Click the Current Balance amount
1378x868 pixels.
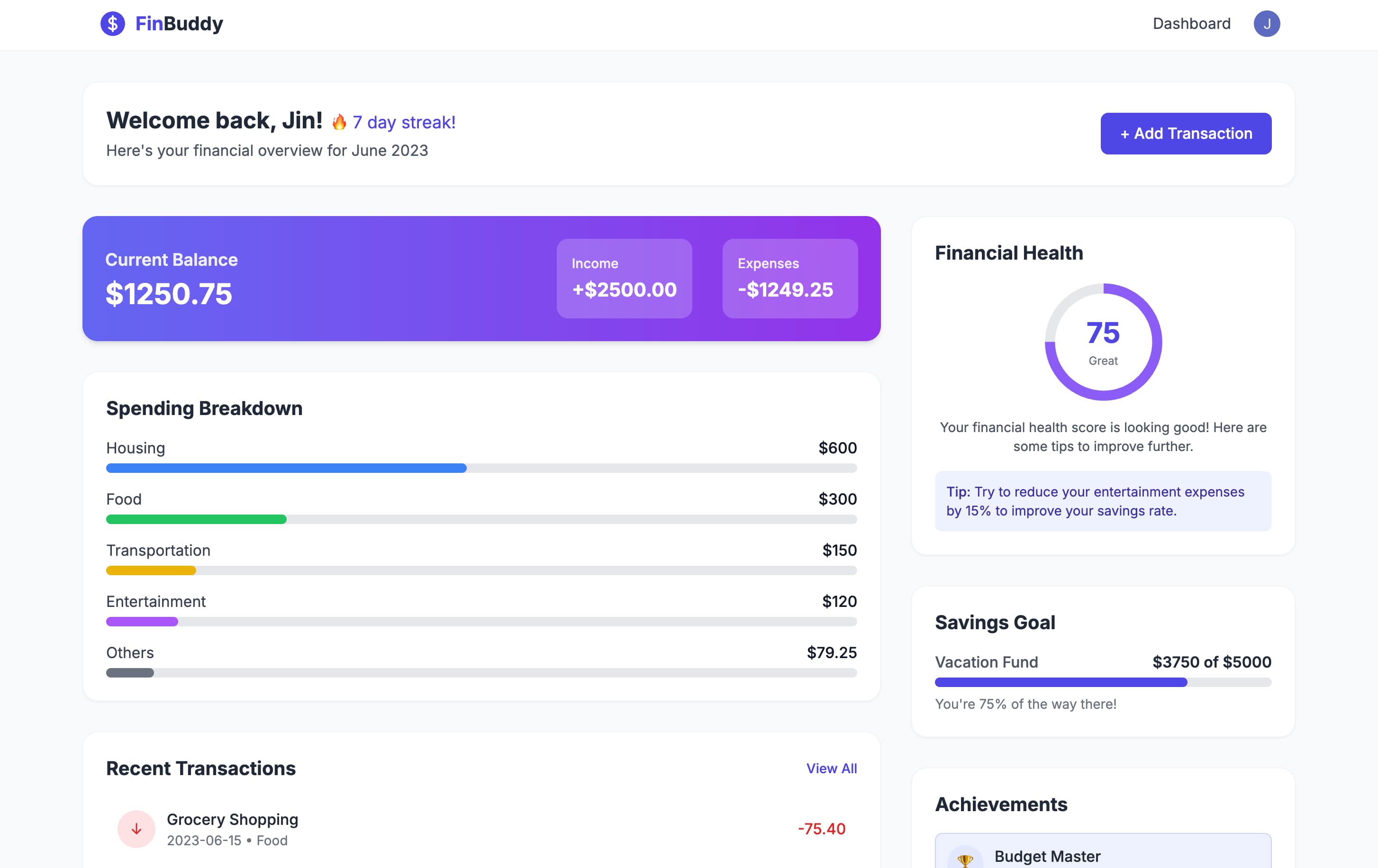[x=169, y=294]
